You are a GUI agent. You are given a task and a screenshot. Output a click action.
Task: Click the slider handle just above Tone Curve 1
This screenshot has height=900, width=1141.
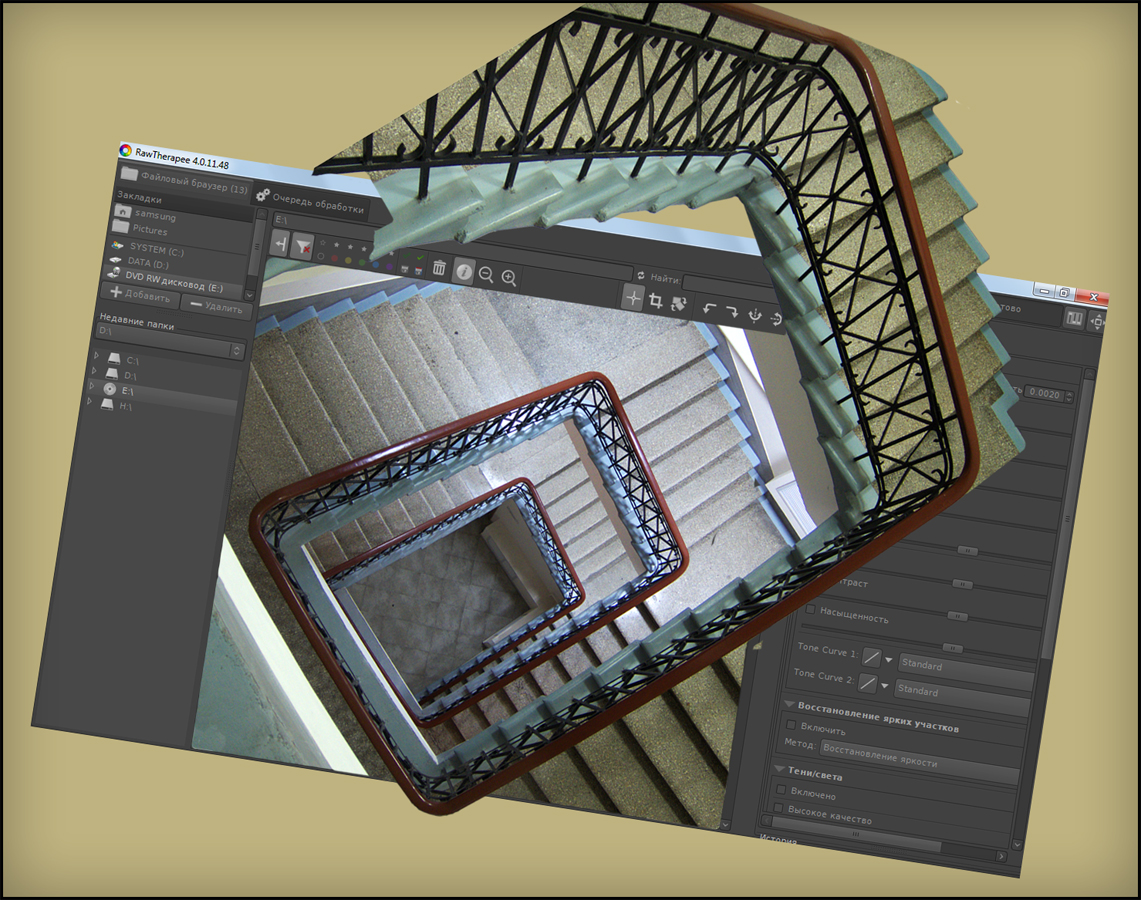point(952,647)
